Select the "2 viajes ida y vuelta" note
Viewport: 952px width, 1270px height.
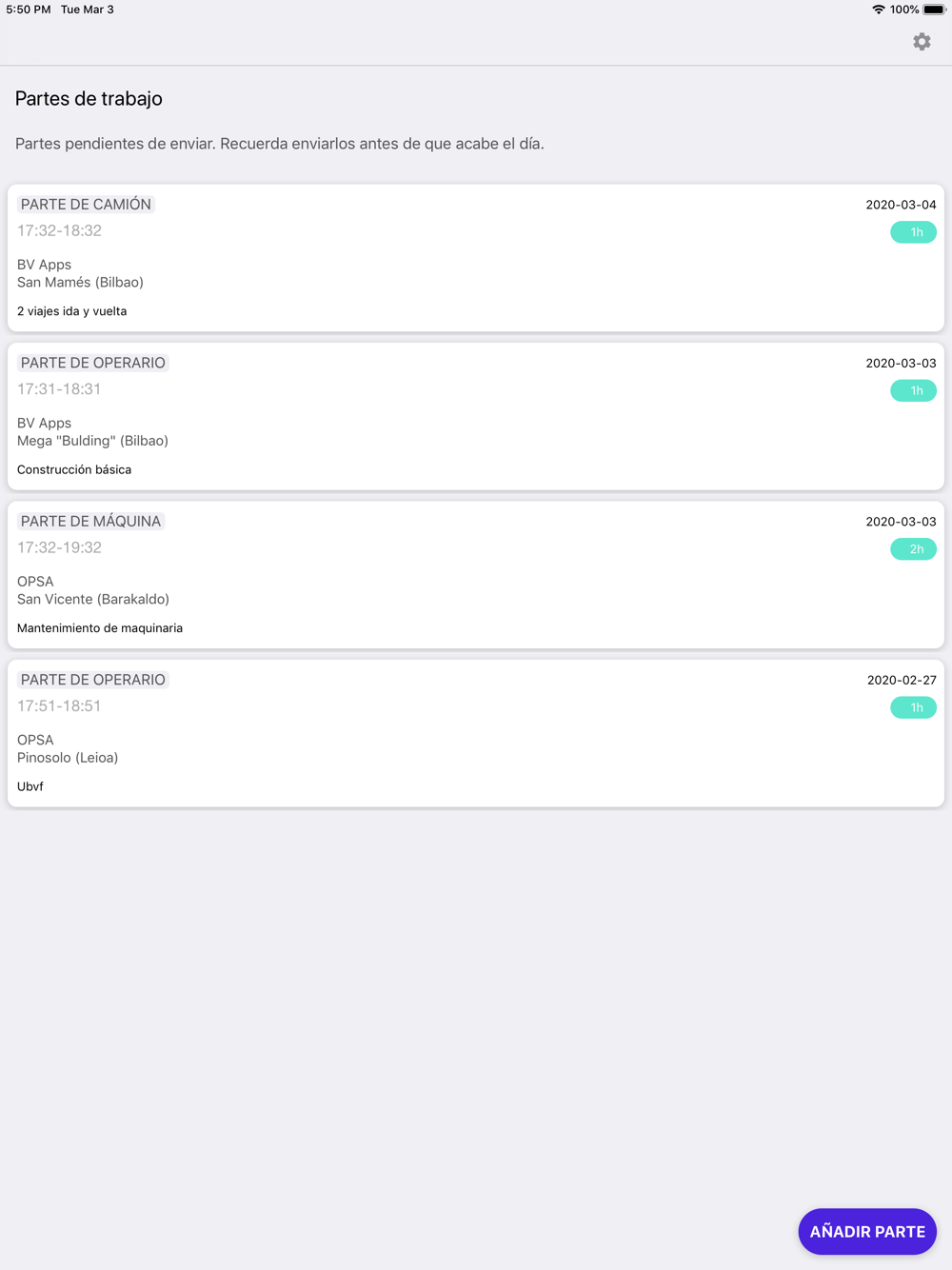[x=71, y=311]
